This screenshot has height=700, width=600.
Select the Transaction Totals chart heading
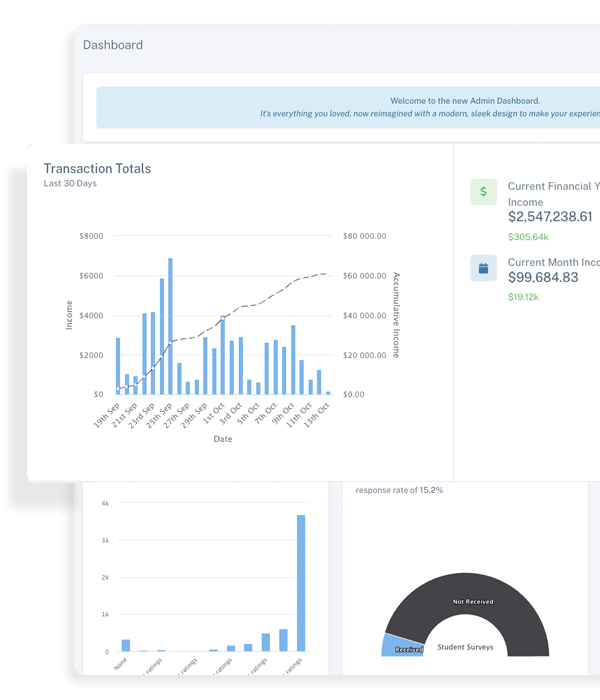click(98, 168)
